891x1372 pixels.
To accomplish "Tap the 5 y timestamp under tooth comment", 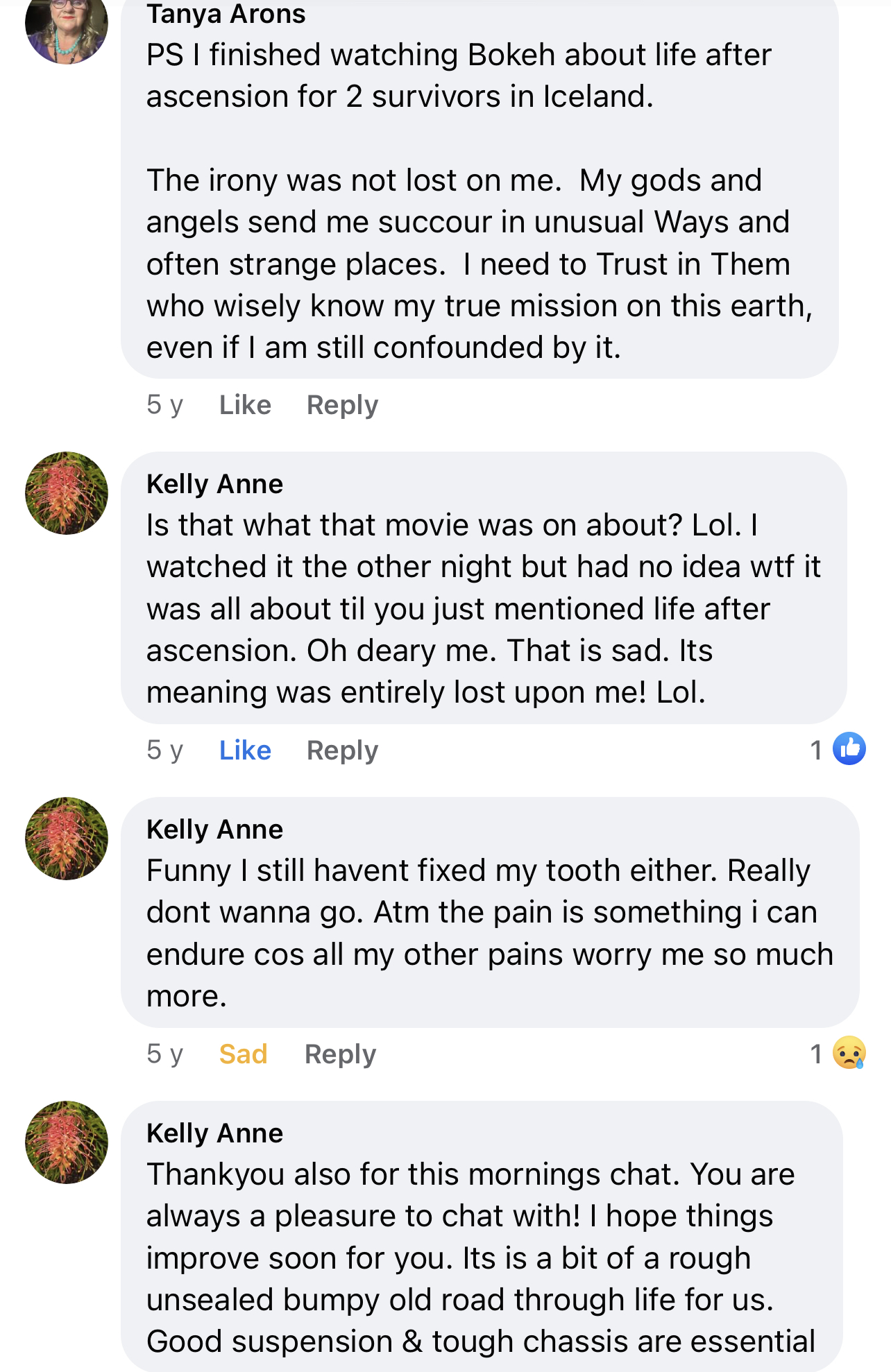I will [164, 1054].
